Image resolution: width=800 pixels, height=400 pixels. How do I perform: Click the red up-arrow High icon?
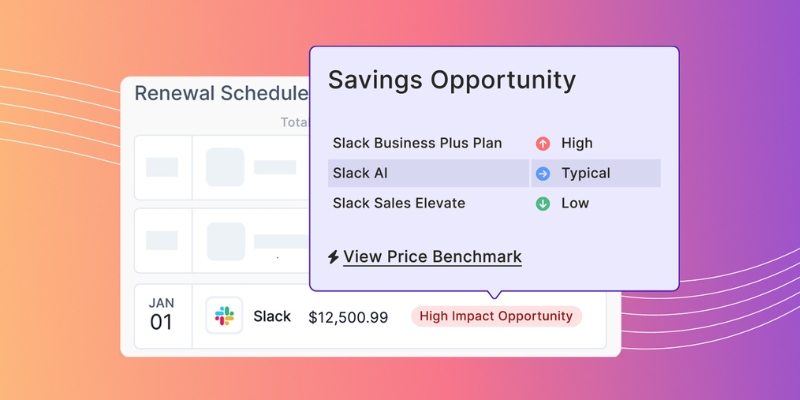(x=543, y=143)
